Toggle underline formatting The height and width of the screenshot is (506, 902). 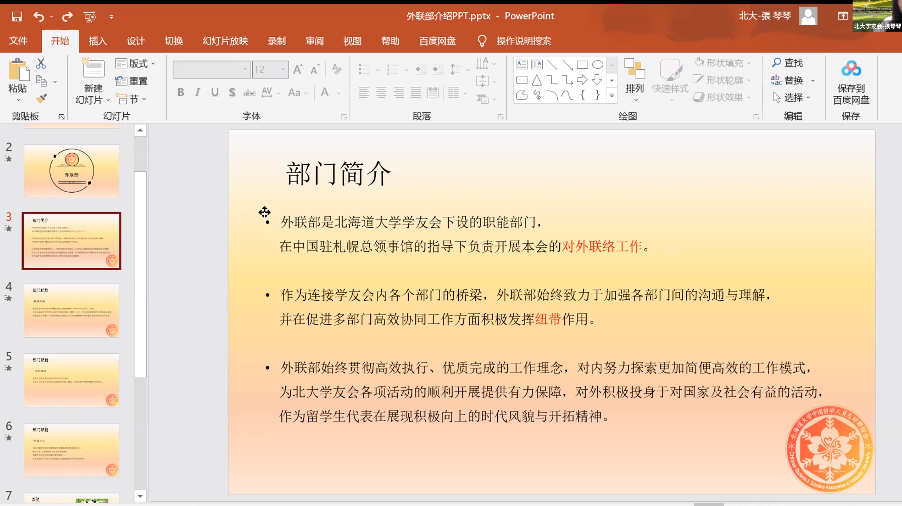pos(215,92)
